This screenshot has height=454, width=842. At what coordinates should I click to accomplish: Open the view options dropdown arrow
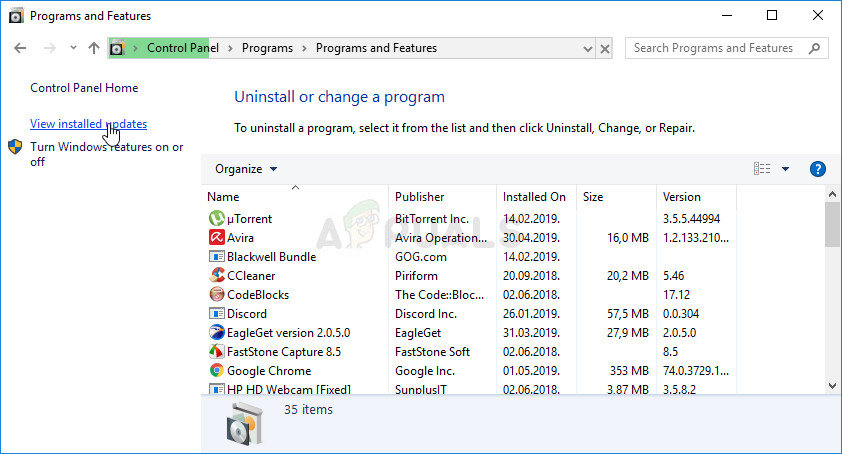coord(785,169)
